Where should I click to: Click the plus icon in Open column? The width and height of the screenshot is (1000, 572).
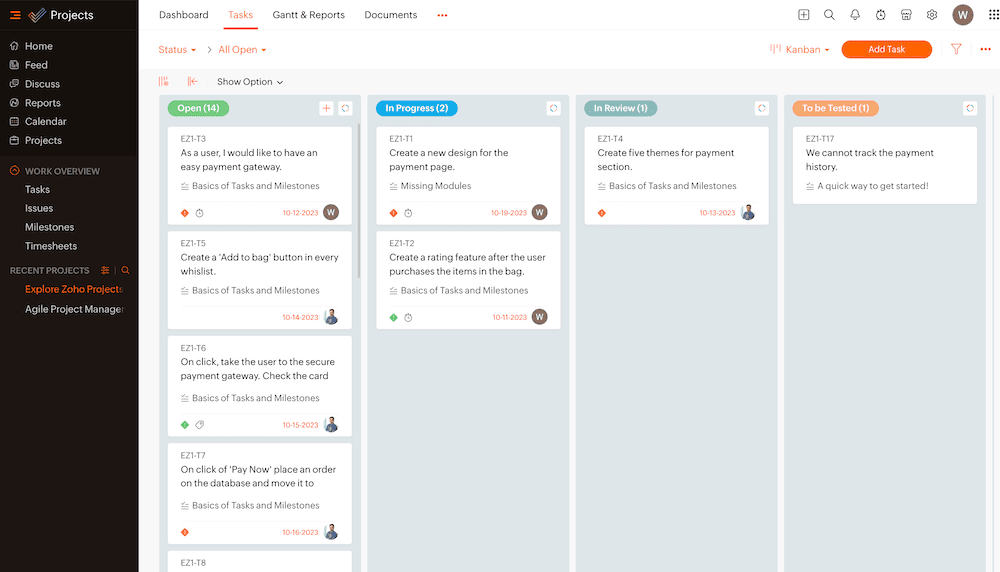[x=326, y=108]
